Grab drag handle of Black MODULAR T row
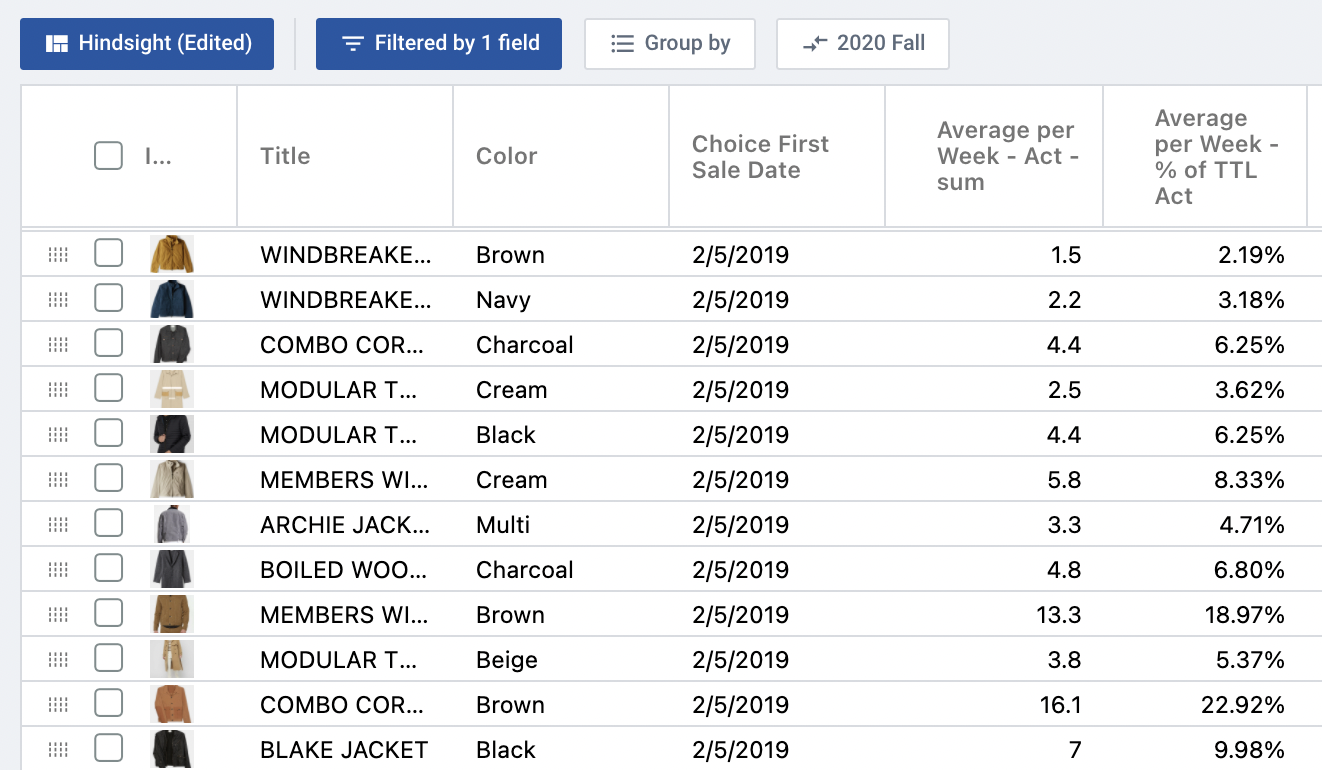This screenshot has height=770, width=1322. (x=58, y=435)
